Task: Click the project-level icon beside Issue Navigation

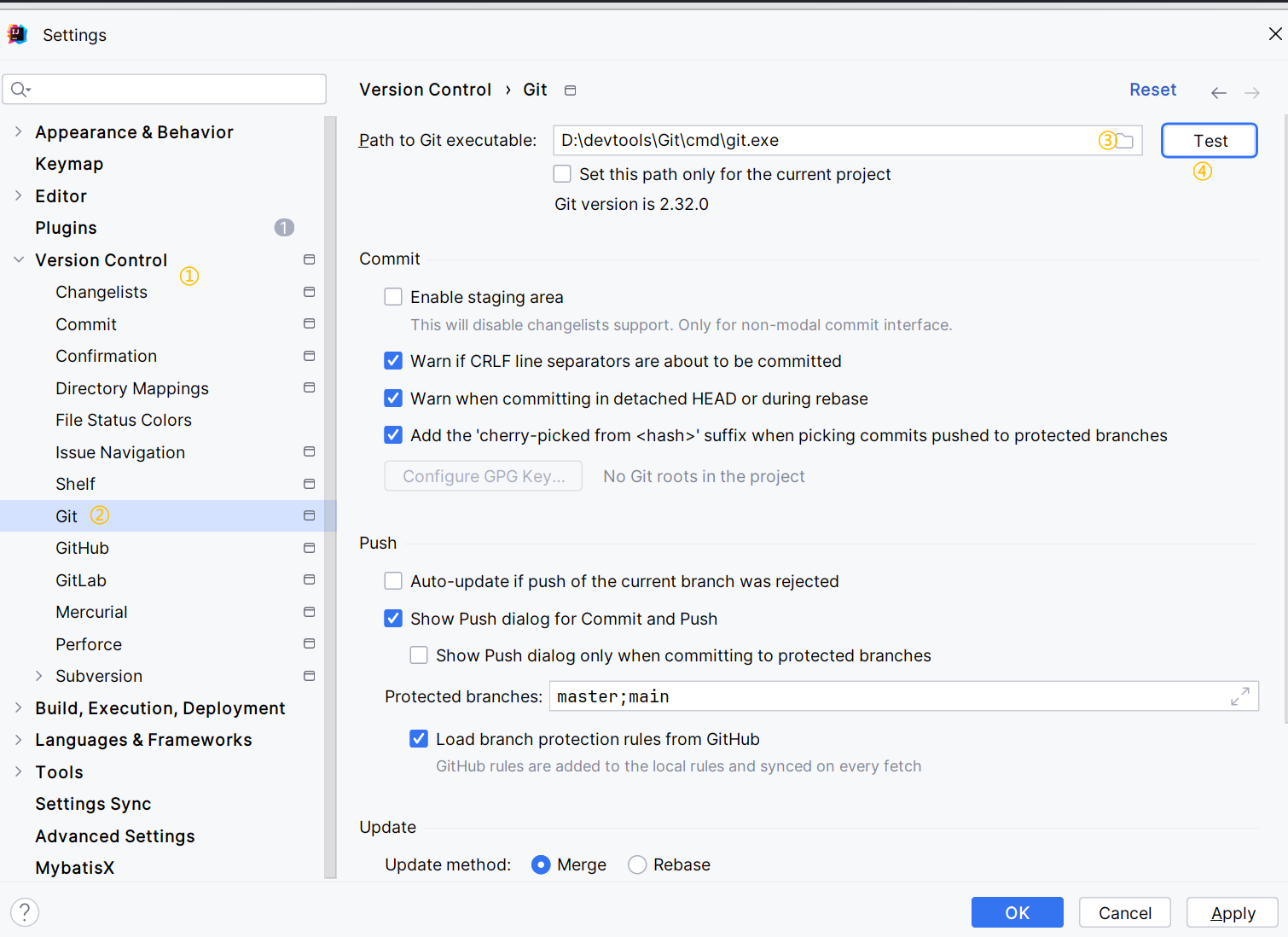Action: pos(309,451)
